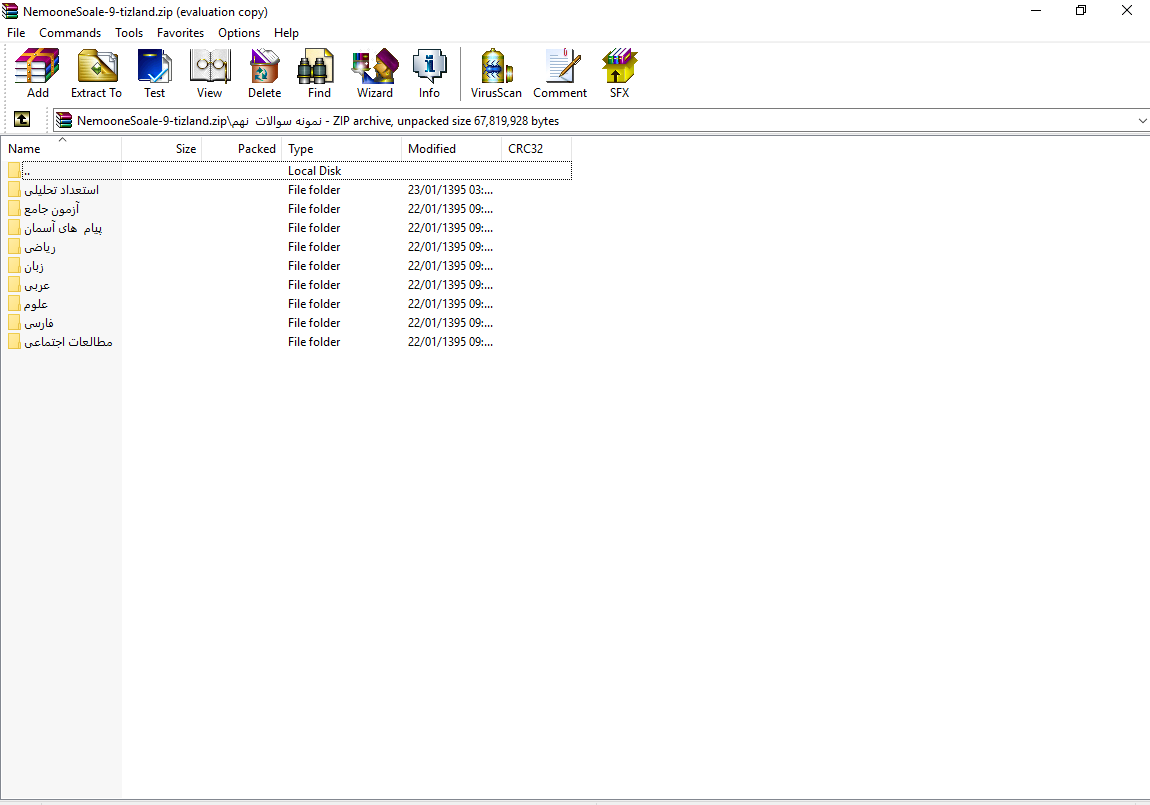Click the WinRAR title bar app icon
Screen dimensions: 1150x805
[x=10, y=11]
